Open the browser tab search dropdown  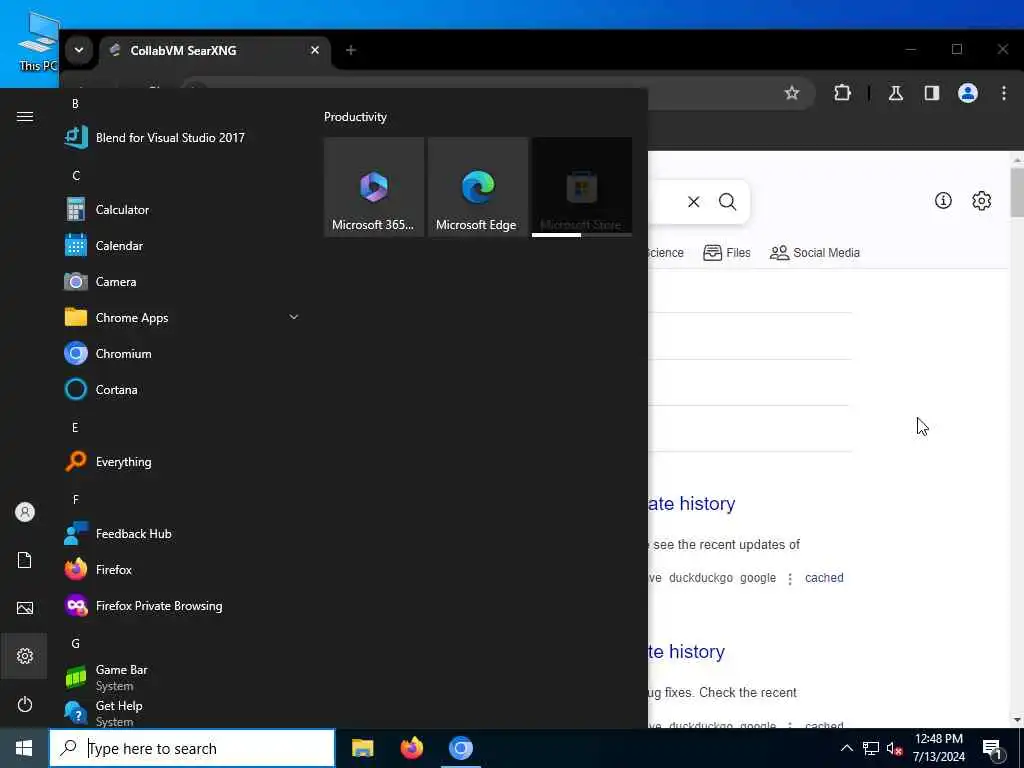tap(78, 50)
